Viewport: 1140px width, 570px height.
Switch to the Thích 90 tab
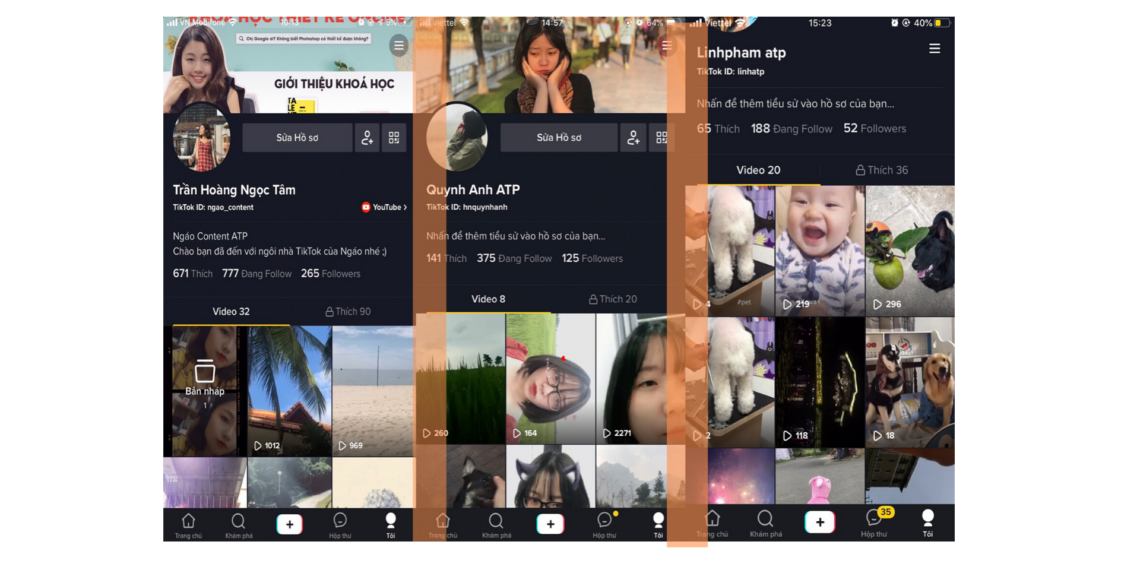[348, 311]
